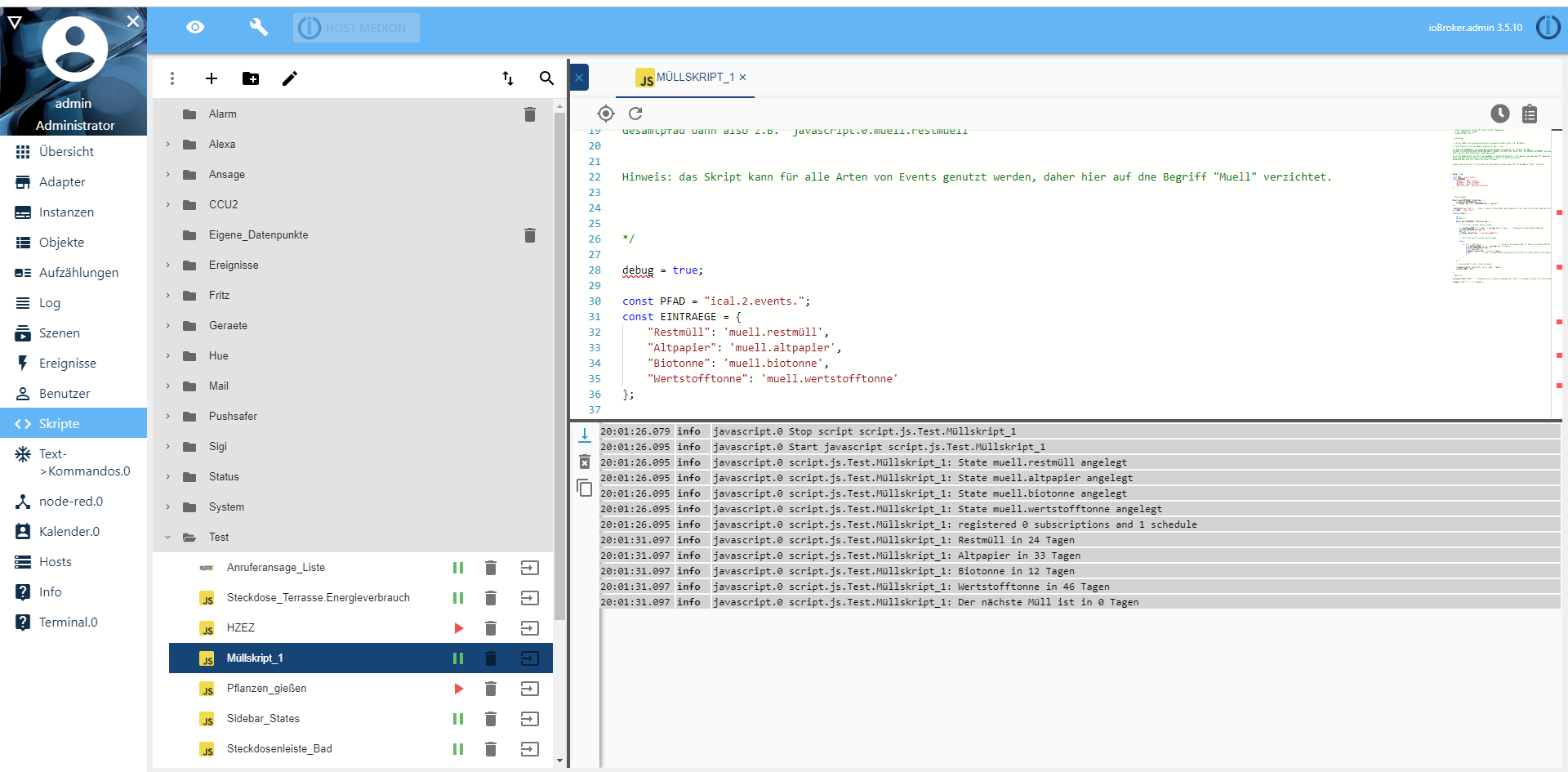The width and height of the screenshot is (1568, 772).
Task: Expand the Pushsafer folder
Action: (x=168, y=417)
